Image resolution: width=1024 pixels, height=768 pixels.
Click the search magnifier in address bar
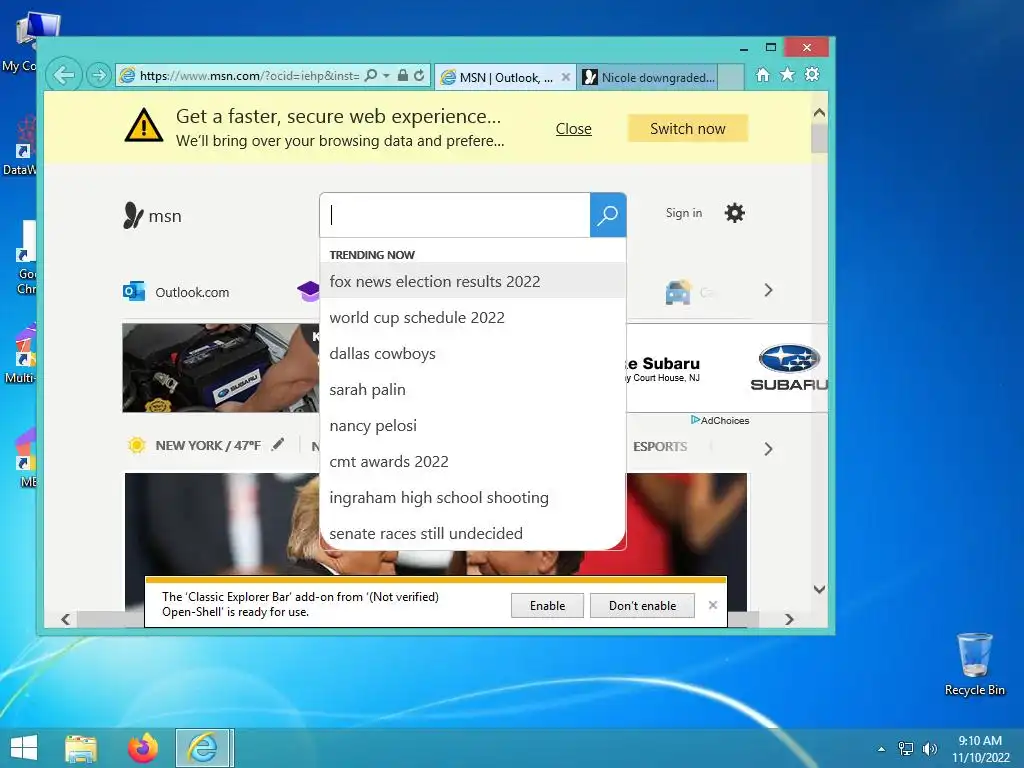(x=371, y=76)
